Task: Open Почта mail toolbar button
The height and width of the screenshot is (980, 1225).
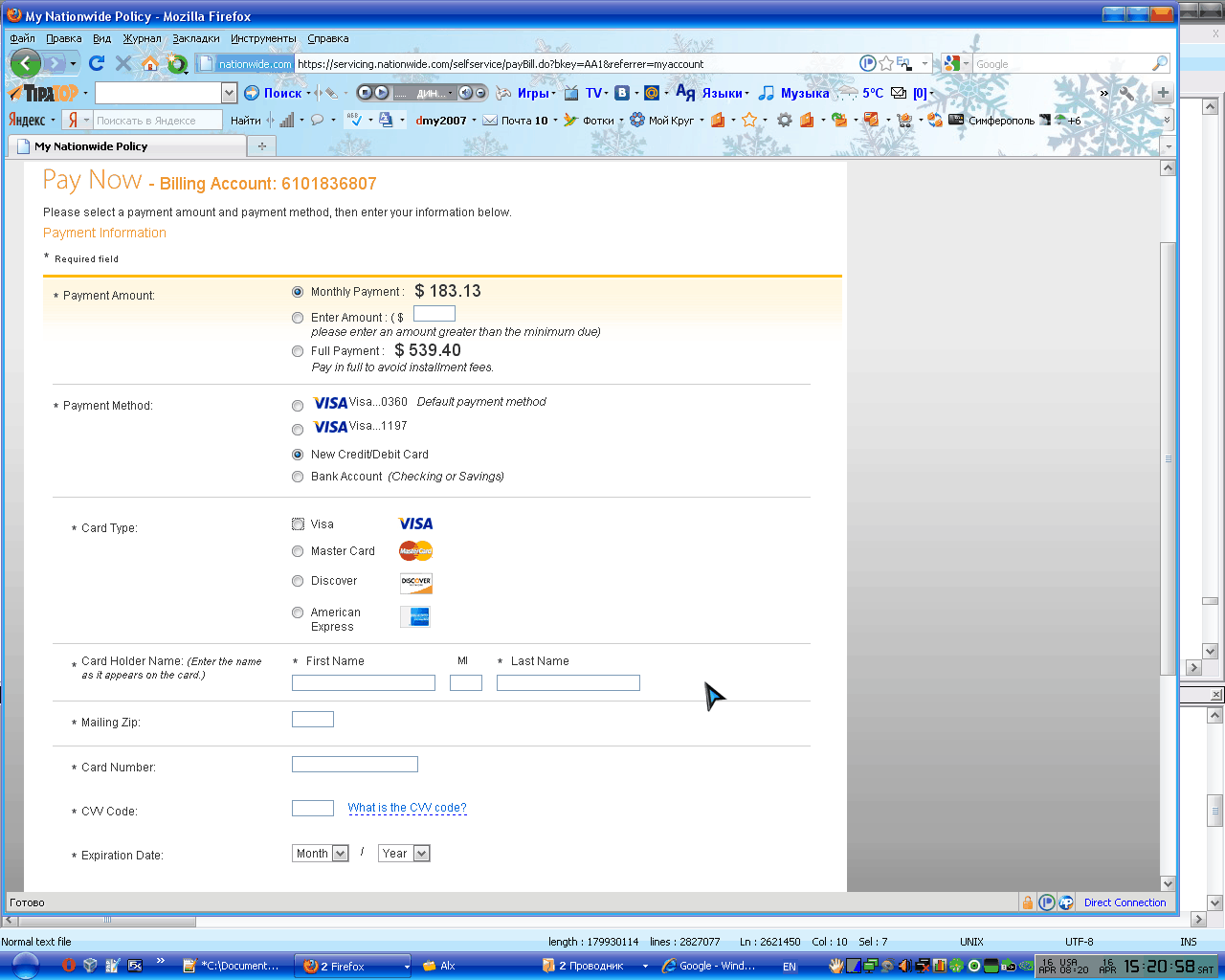Action: [515, 120]
